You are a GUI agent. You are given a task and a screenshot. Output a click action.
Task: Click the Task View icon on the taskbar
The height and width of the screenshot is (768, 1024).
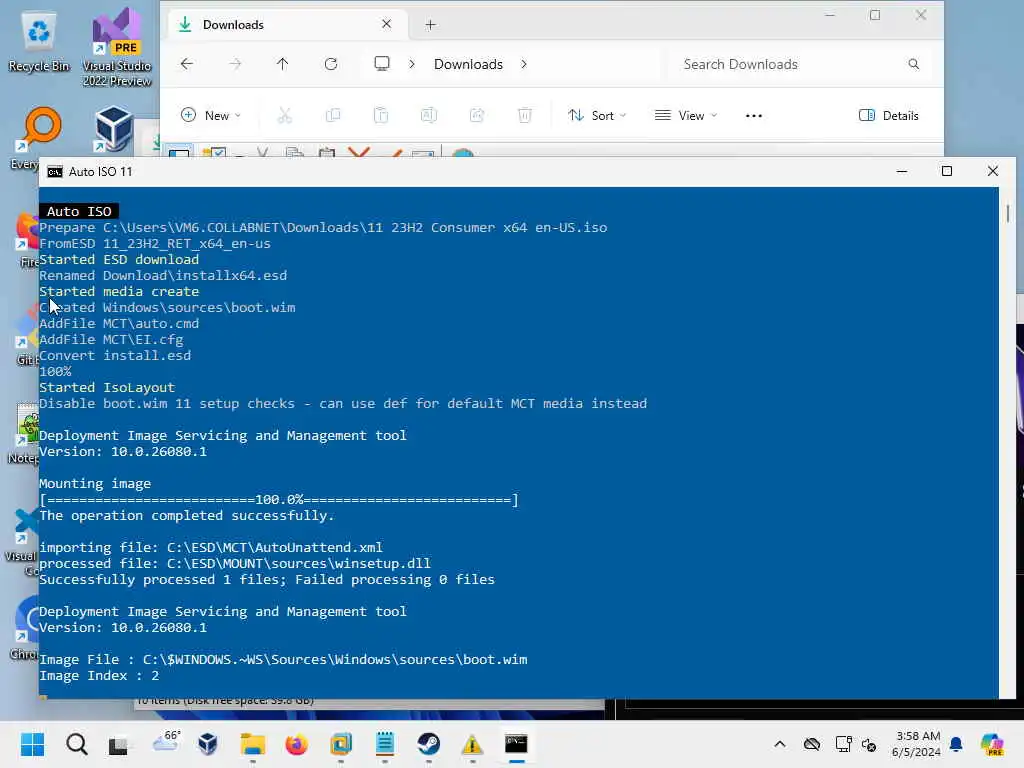pyautogui.click(x=118, y=744)
